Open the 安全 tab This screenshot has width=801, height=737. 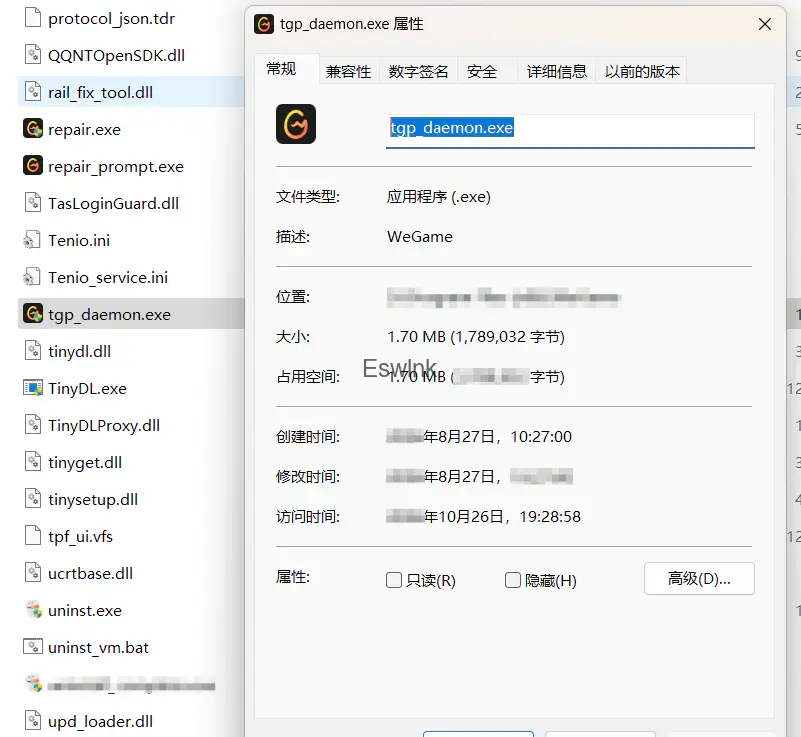482,71
